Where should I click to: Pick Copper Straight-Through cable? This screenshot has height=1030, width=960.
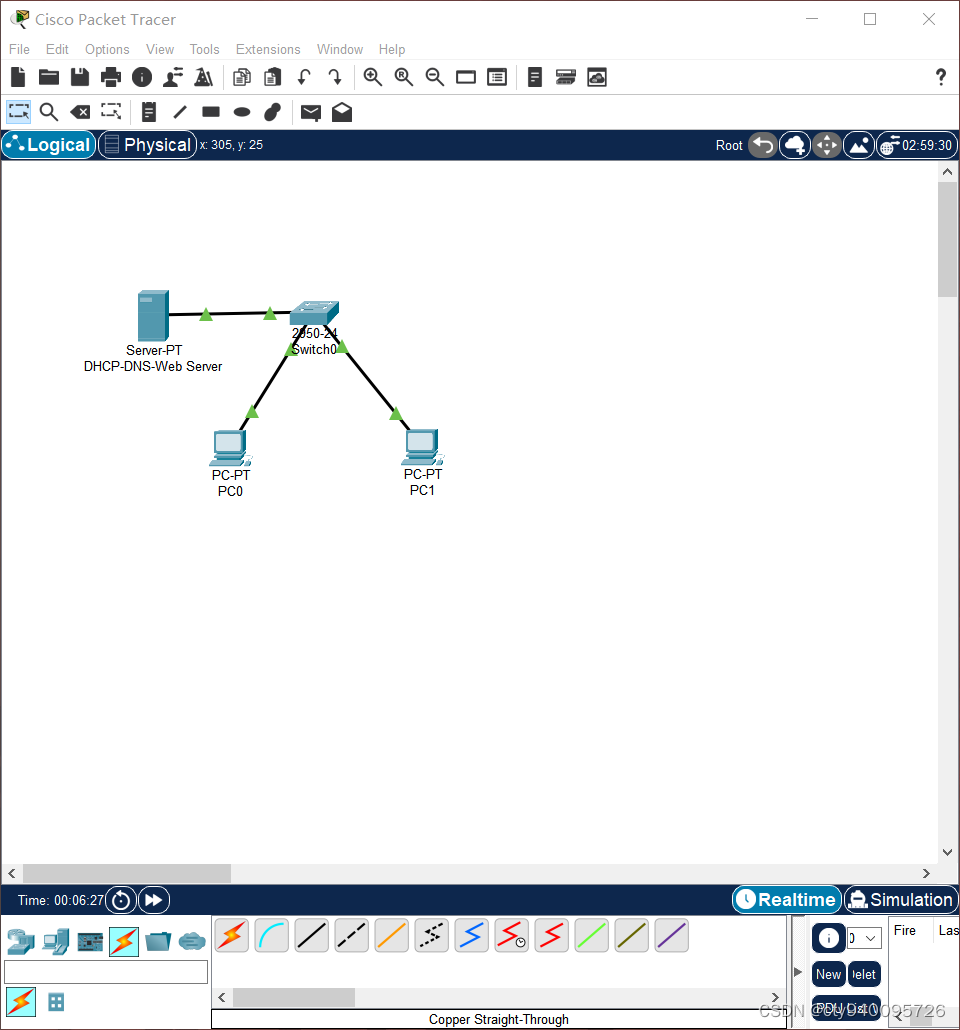coord(311,935)
